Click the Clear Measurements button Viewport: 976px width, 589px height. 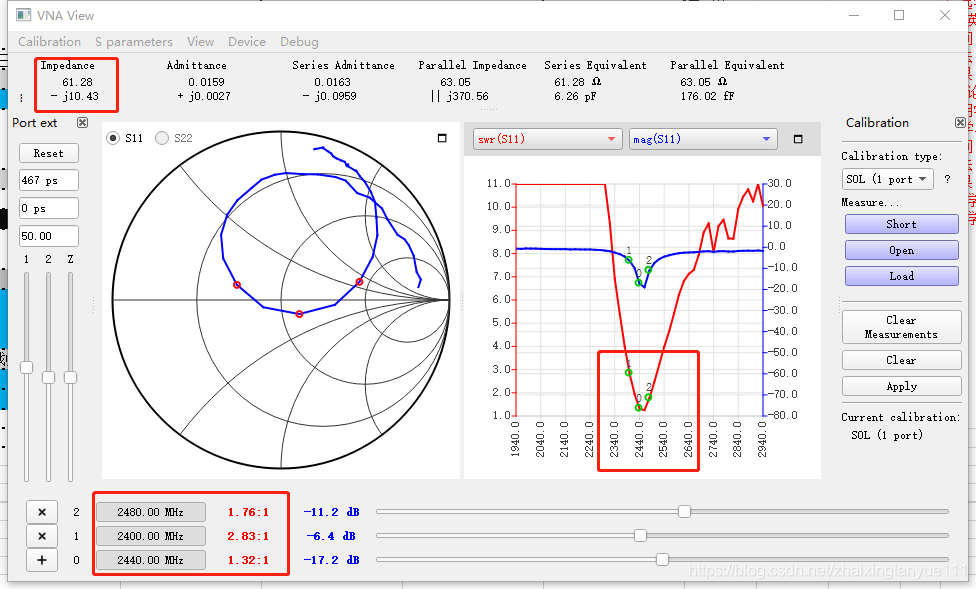[x=901, y=327]
